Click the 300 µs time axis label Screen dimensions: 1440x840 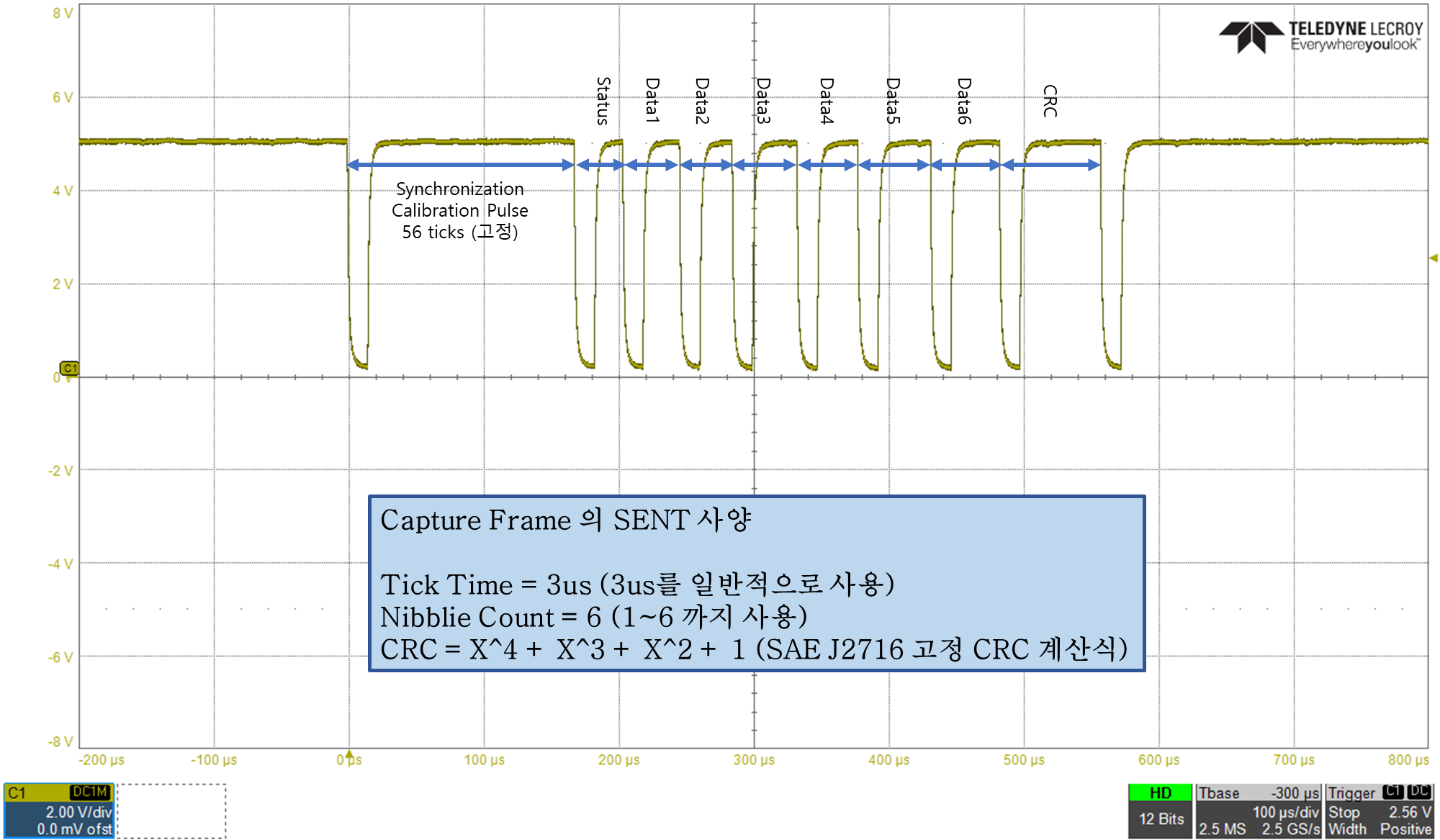coord(754,760)
